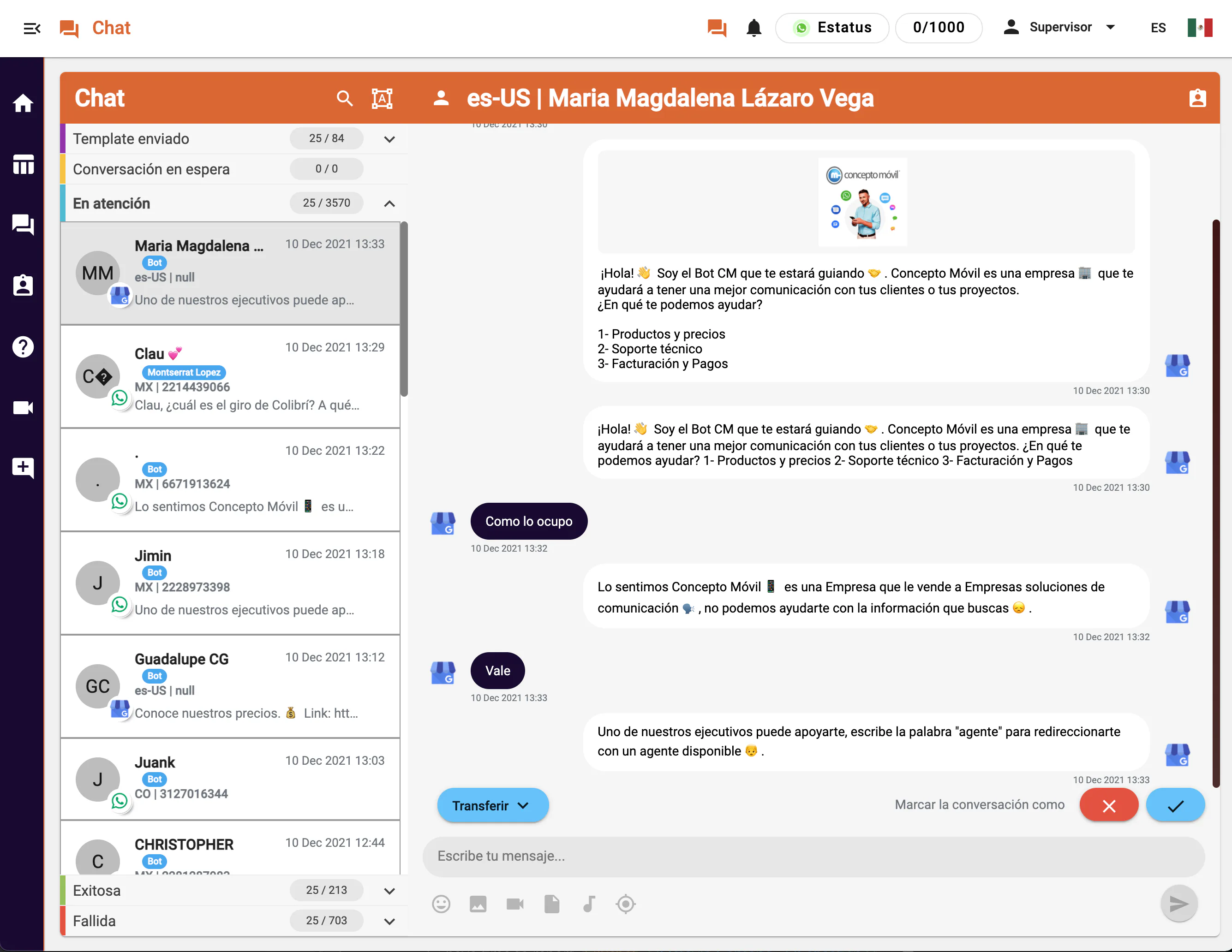
Task: Click the select-all text frame icon
Action: (x=382, y=99)
